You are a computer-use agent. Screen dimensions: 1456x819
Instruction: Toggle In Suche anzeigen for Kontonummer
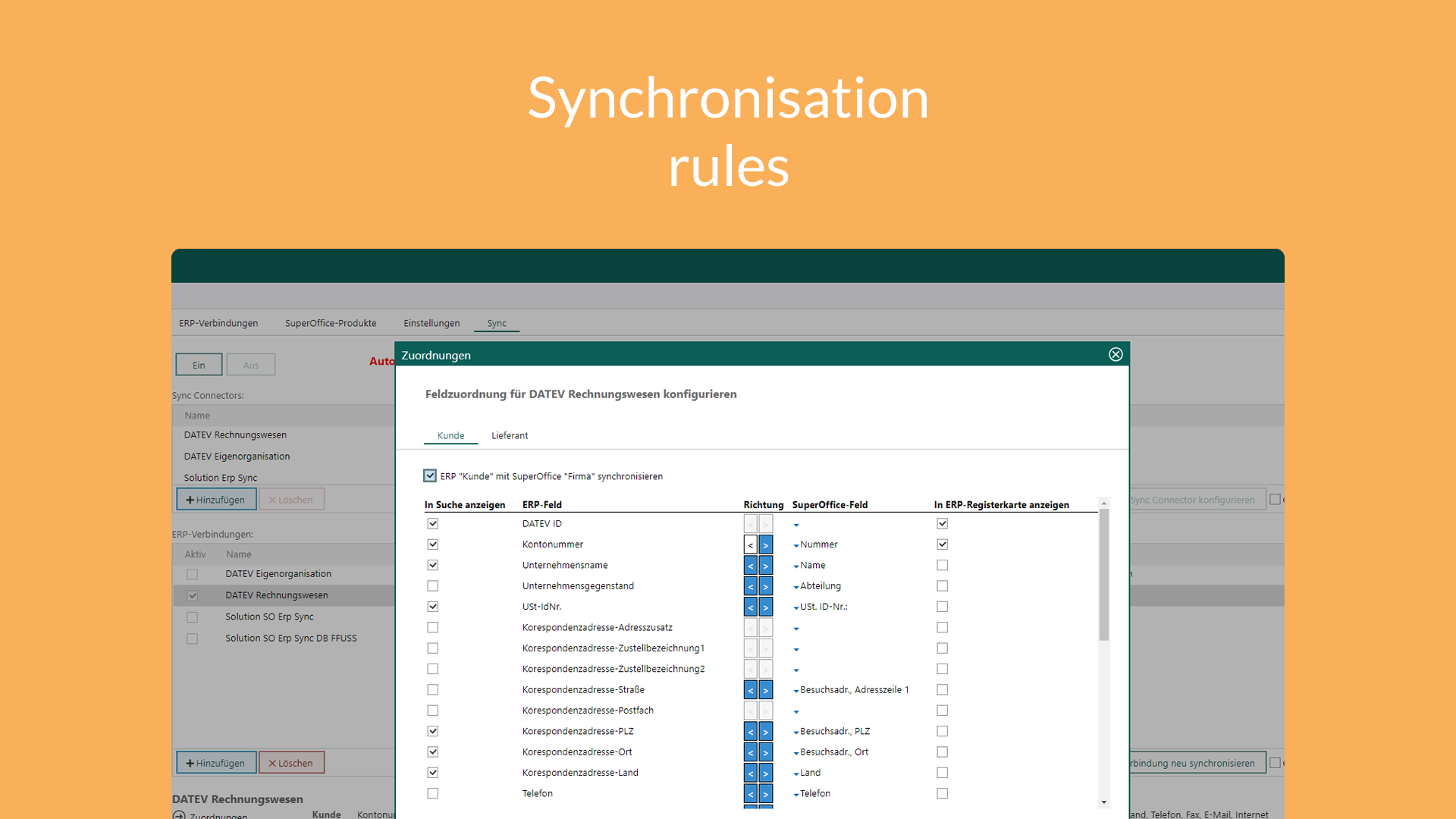[433, 544]
